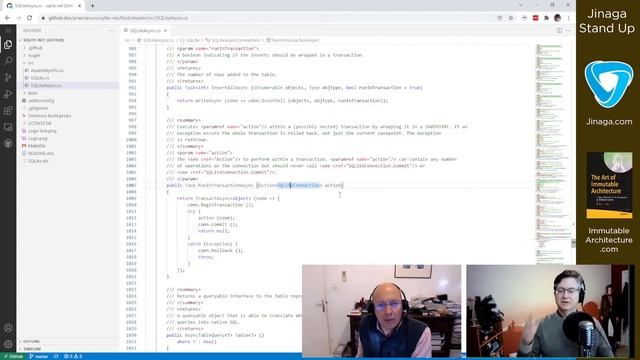The width and height of the screenshot is (640, 360).
Task: Open .editorconfig file
Action: pos(41,100)
